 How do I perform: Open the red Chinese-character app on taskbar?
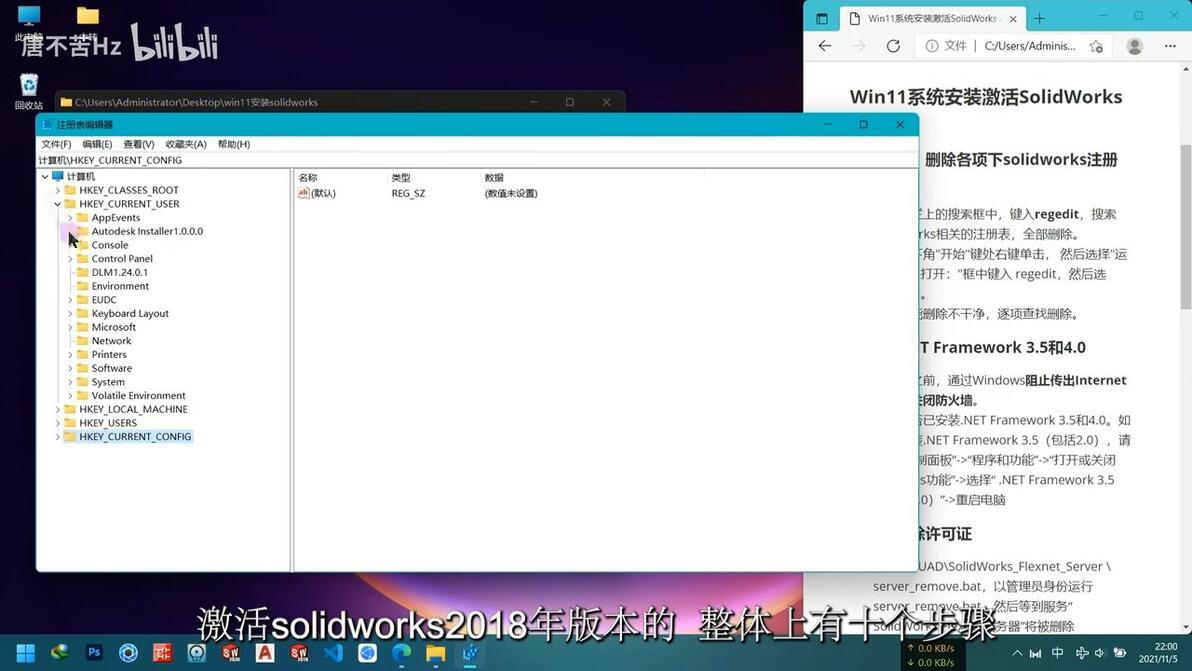click(x=163, y=653)
